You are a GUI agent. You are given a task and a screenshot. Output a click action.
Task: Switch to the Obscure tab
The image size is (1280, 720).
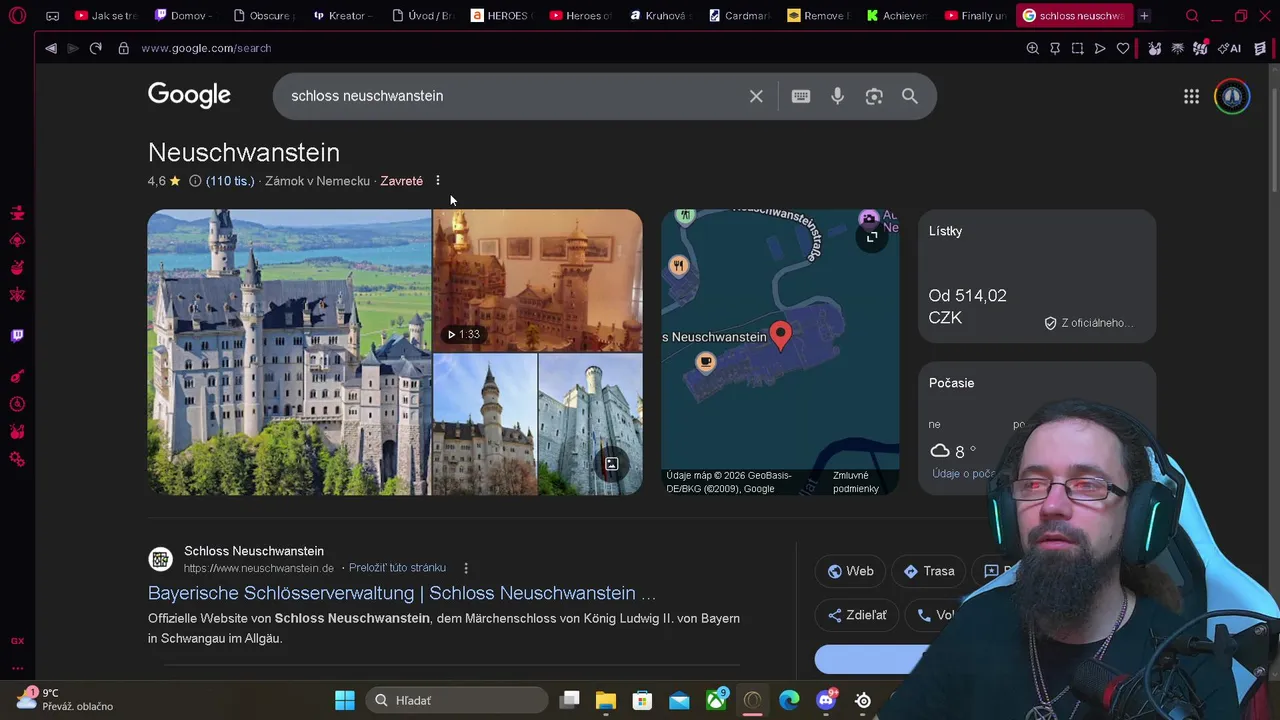pos(263,16)
